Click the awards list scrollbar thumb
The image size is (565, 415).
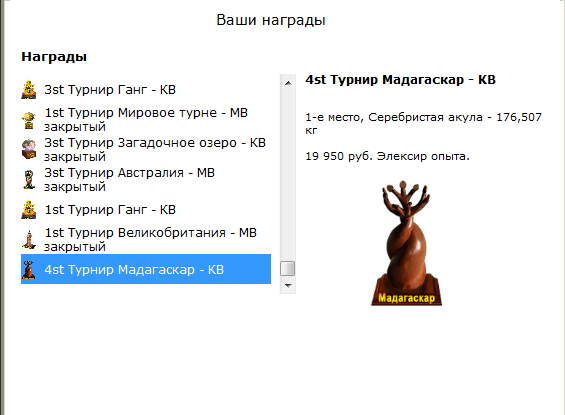[288, 268]
